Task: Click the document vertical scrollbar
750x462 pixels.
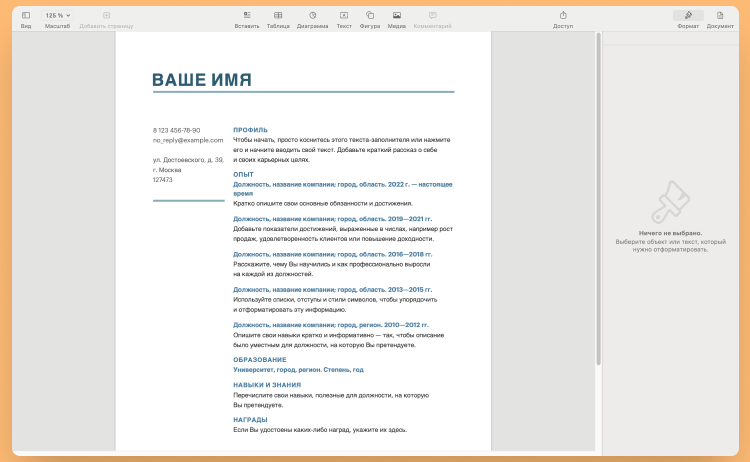Action: point(598,200)
